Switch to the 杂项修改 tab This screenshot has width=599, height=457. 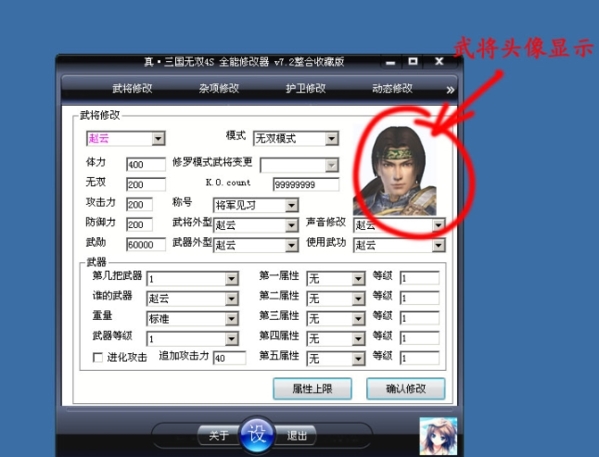click(x=219, y=89)
